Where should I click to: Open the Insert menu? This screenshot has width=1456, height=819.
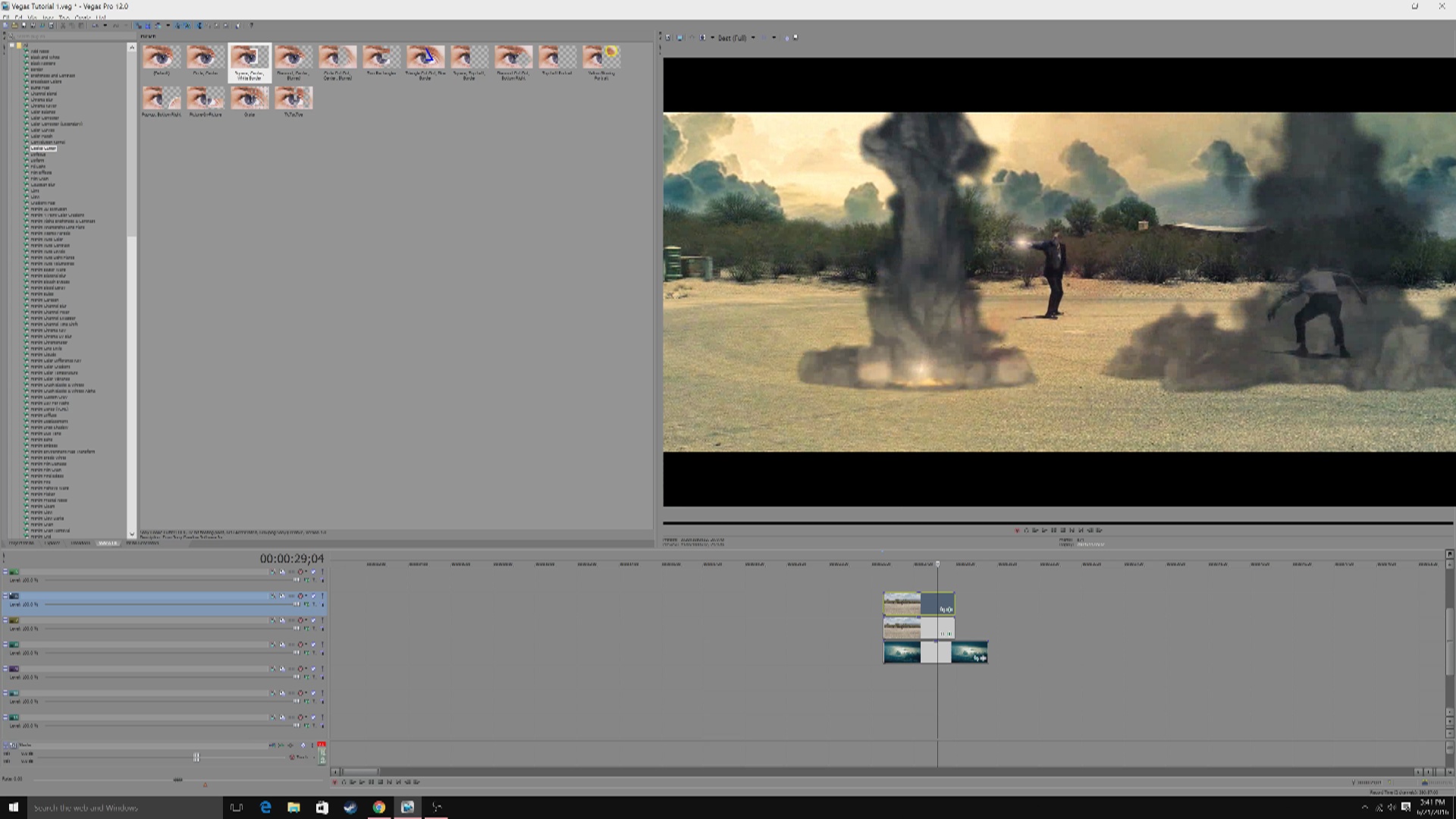(x=49, y=17)
